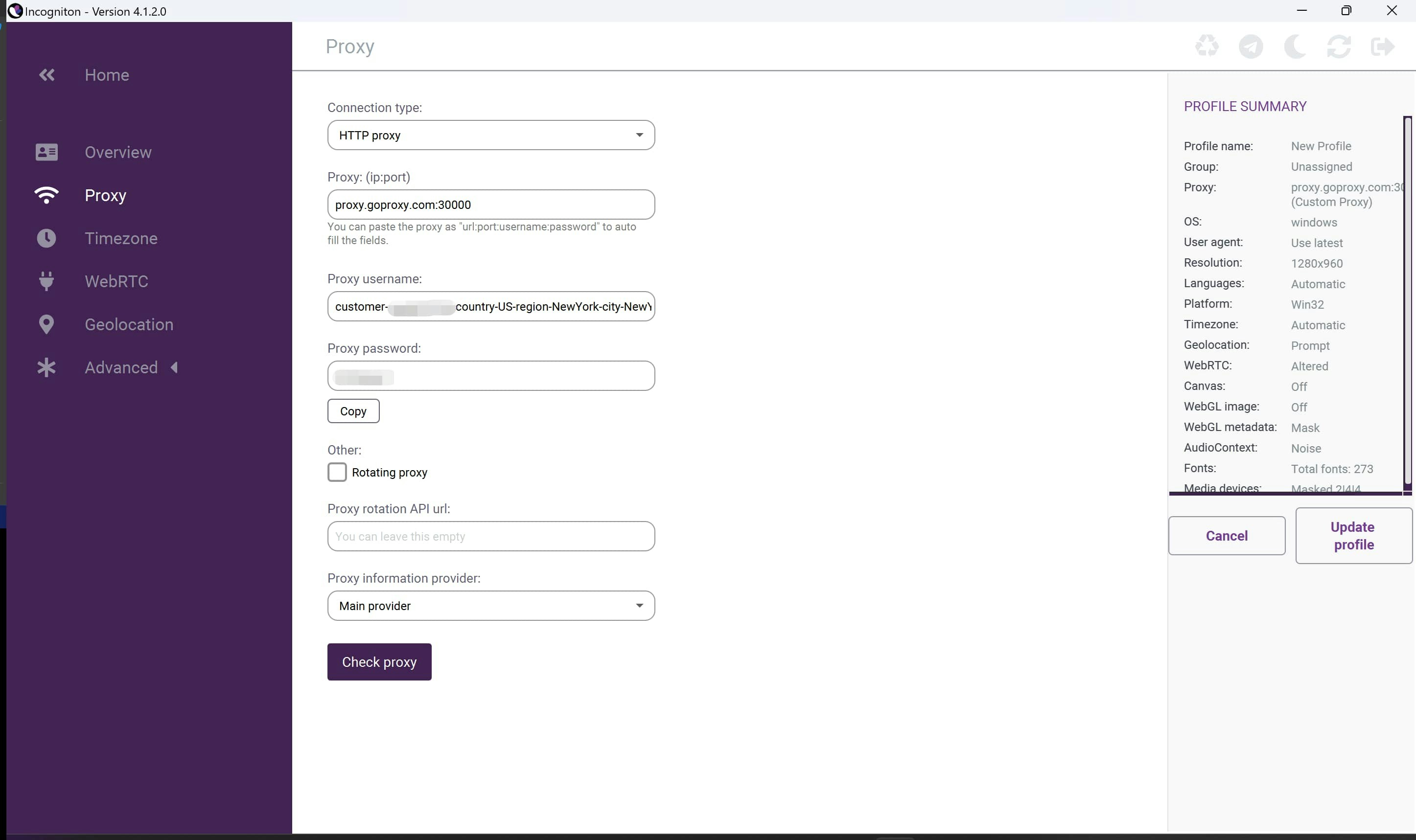Open Geolocation via map pin icon
Image resolution: width=1416 pixels, height=840 pixels.
[x=46, y=324]
